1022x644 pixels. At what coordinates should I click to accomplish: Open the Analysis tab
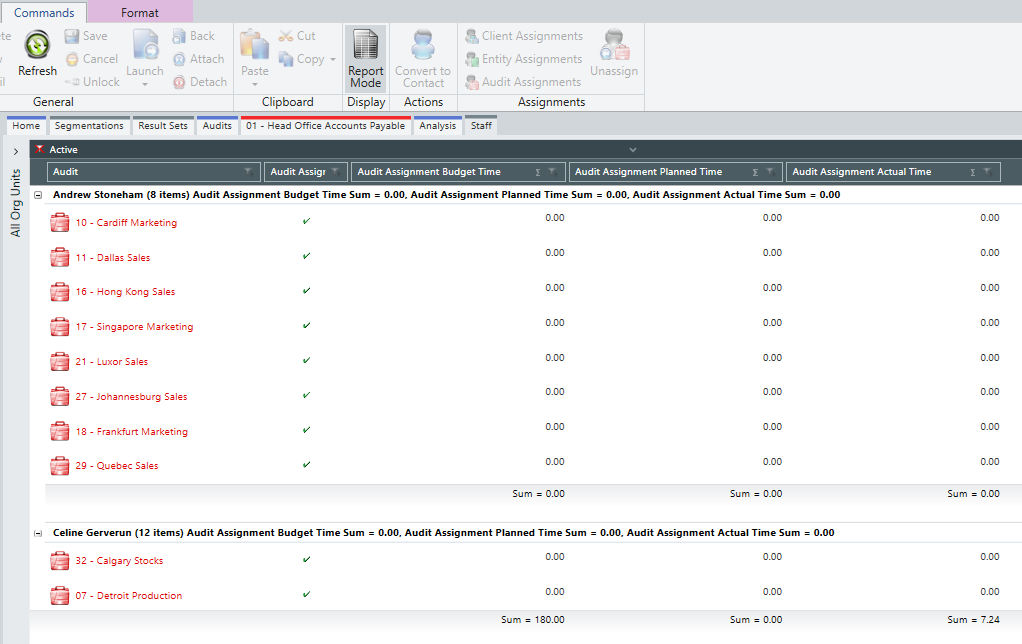pos(437,125)
